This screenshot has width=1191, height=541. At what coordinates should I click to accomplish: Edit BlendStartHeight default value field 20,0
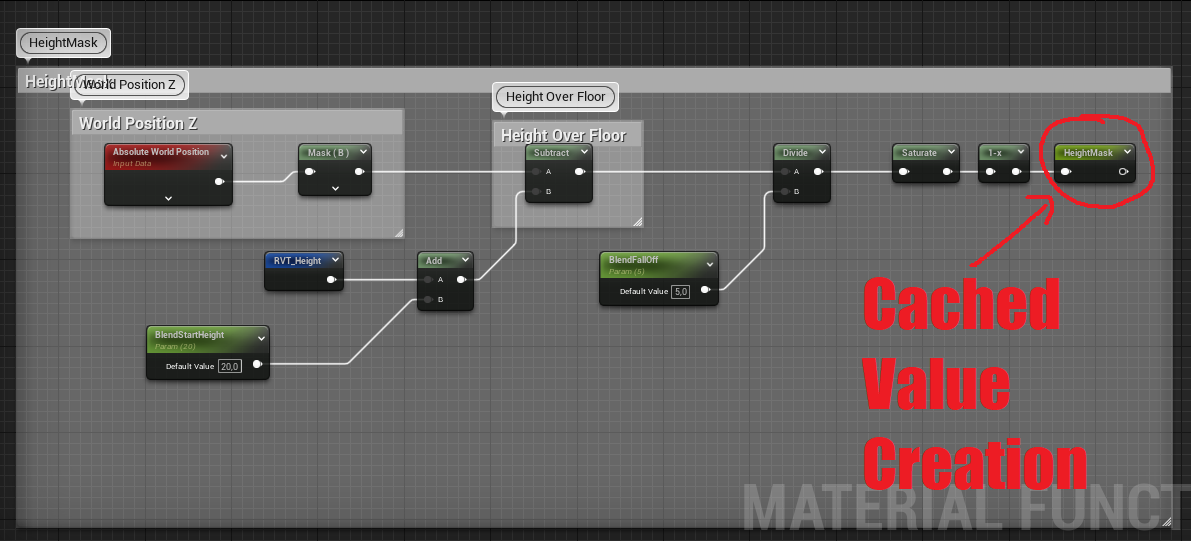point(229,366)
